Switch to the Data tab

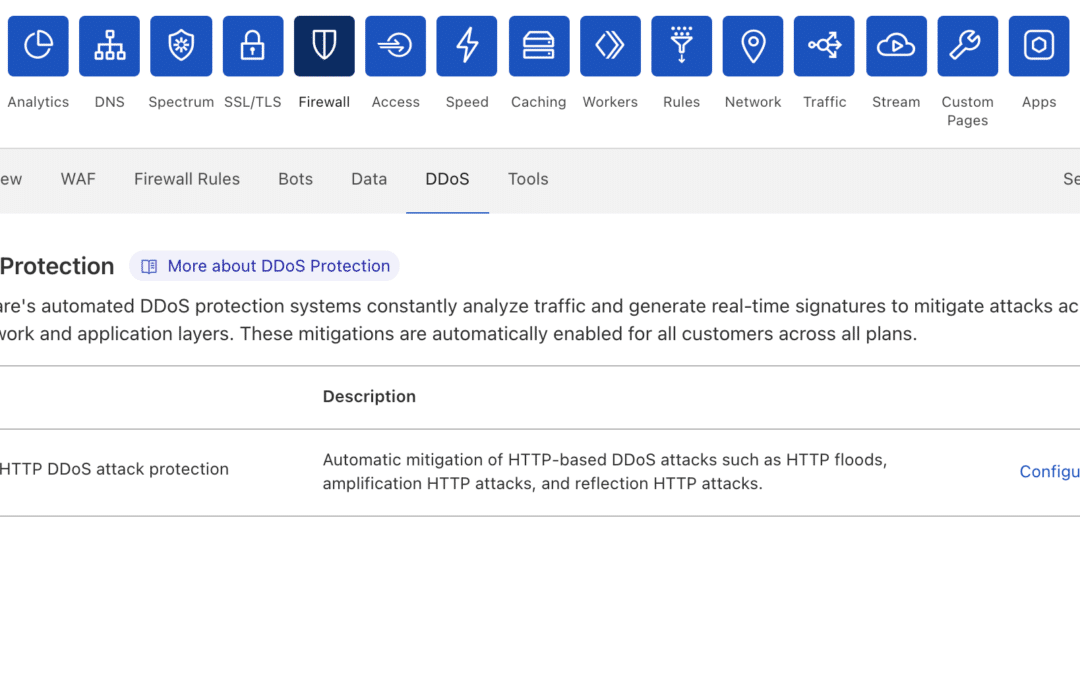point(369,179)
